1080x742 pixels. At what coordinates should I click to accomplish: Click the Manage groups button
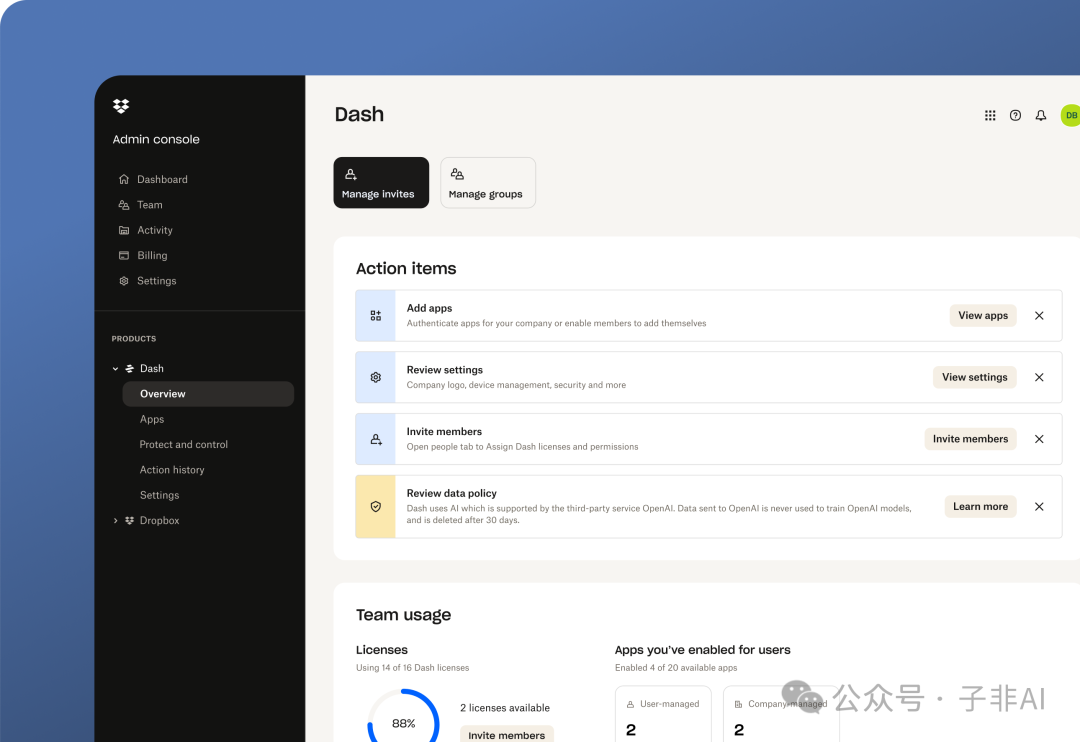488,183
